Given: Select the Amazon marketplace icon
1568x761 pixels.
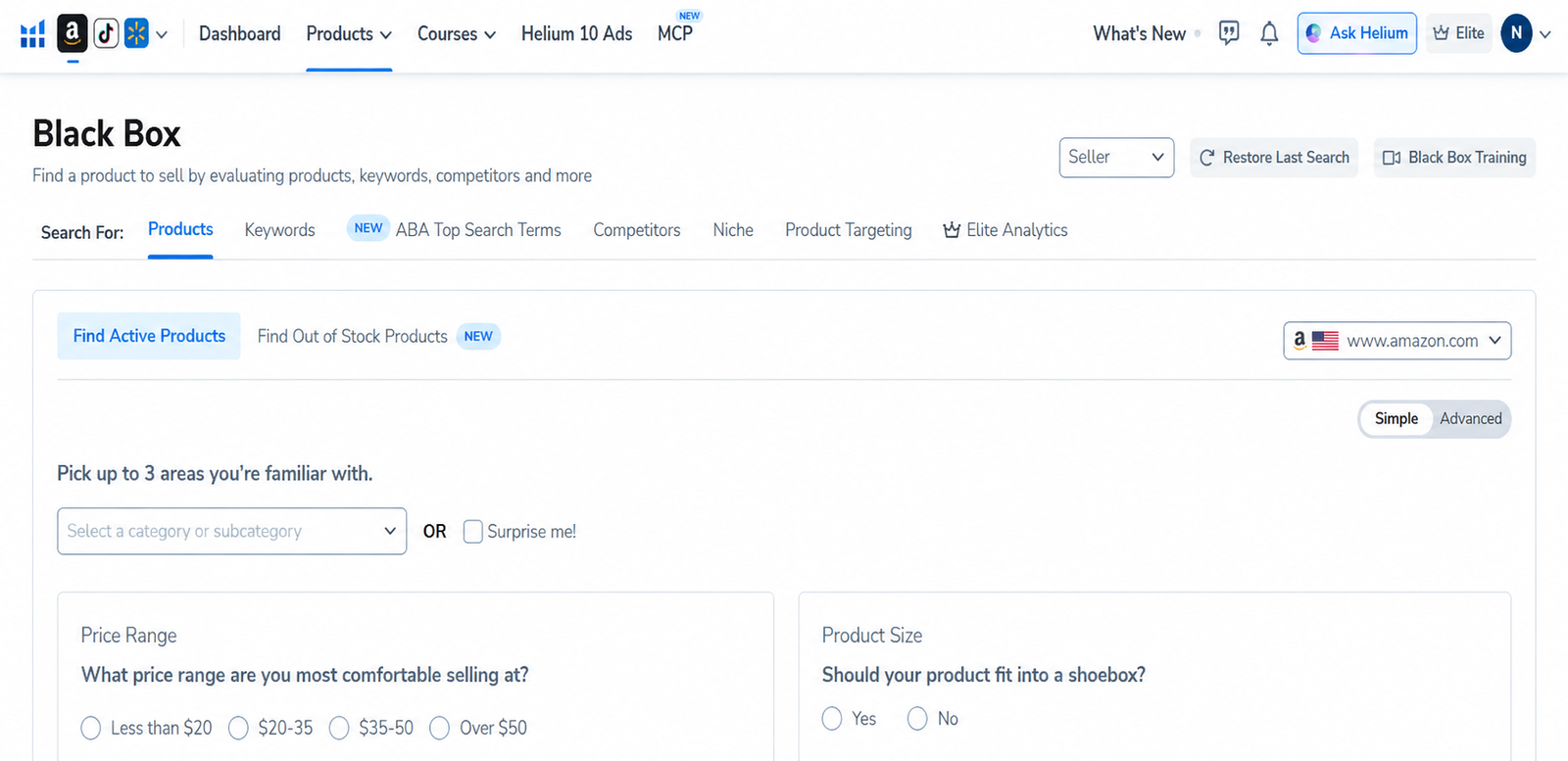Looking at the screenshot, I should [73, 33].
